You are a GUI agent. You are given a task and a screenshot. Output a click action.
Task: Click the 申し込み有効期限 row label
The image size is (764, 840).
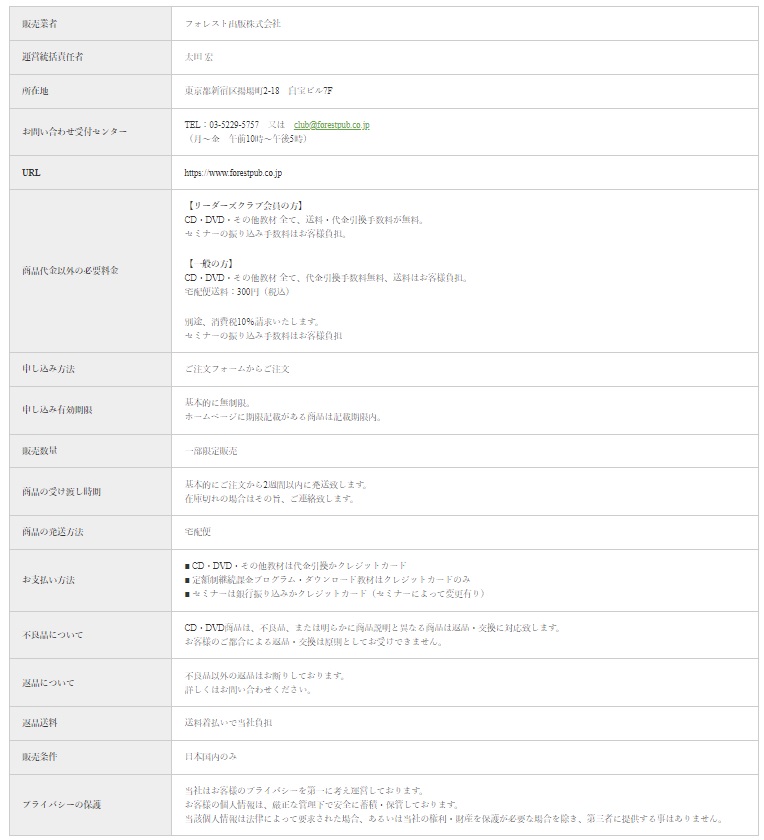(57, 410)
